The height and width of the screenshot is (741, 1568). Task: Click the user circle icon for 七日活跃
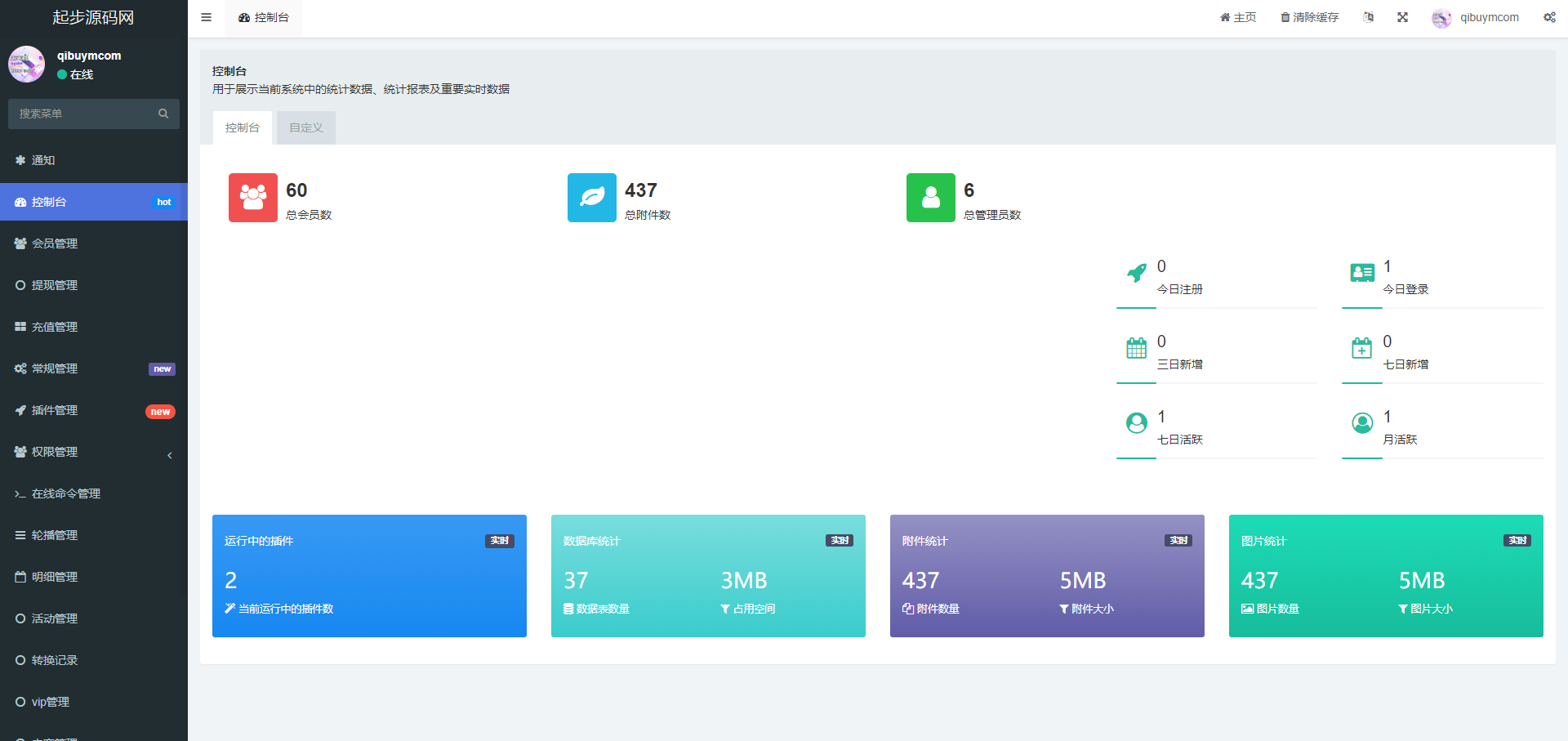click(1137, 423)
